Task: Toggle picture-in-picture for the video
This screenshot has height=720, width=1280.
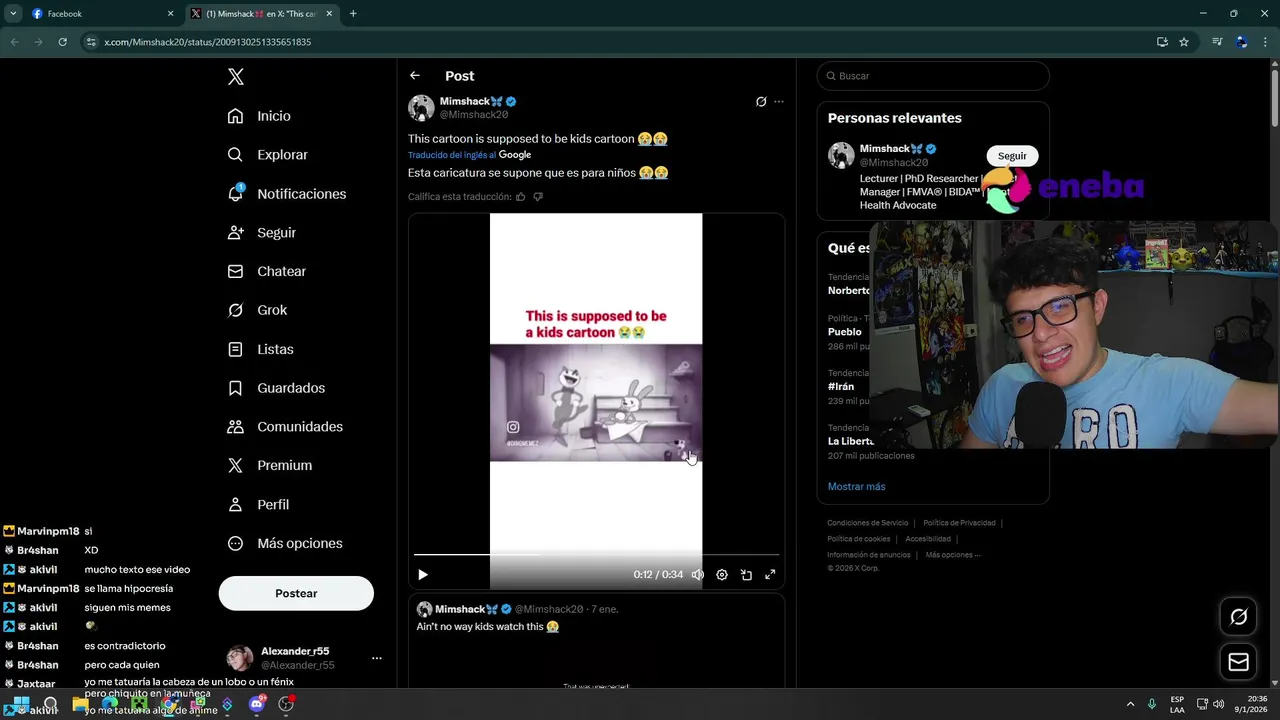Action: pyautogui.click(x=746, y=575)
